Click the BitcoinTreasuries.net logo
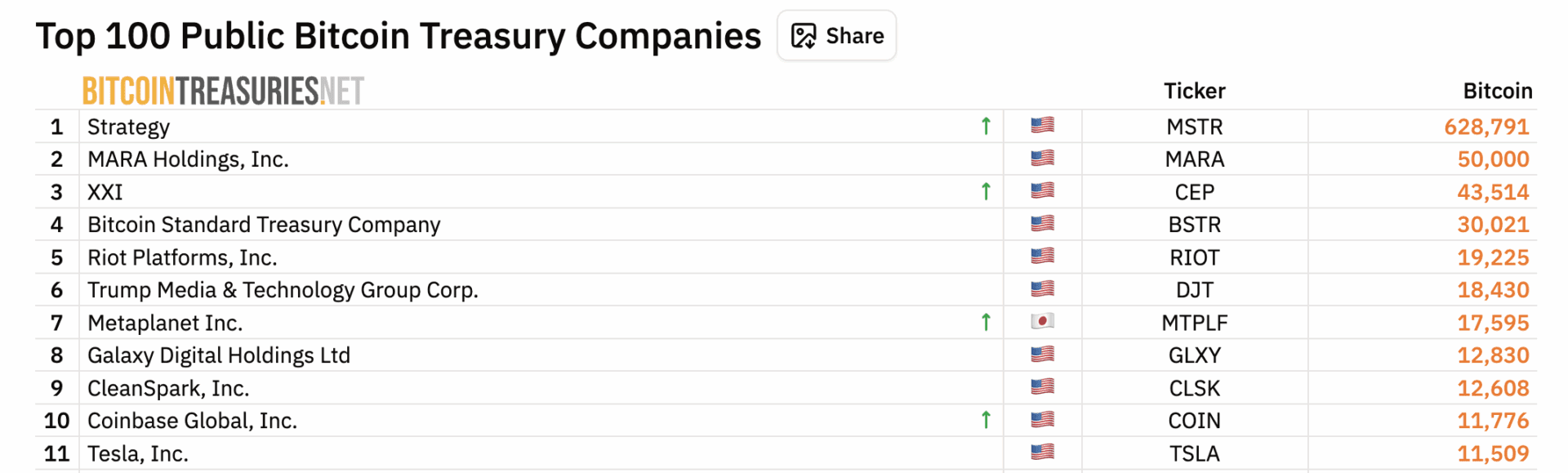 point(223,91)
